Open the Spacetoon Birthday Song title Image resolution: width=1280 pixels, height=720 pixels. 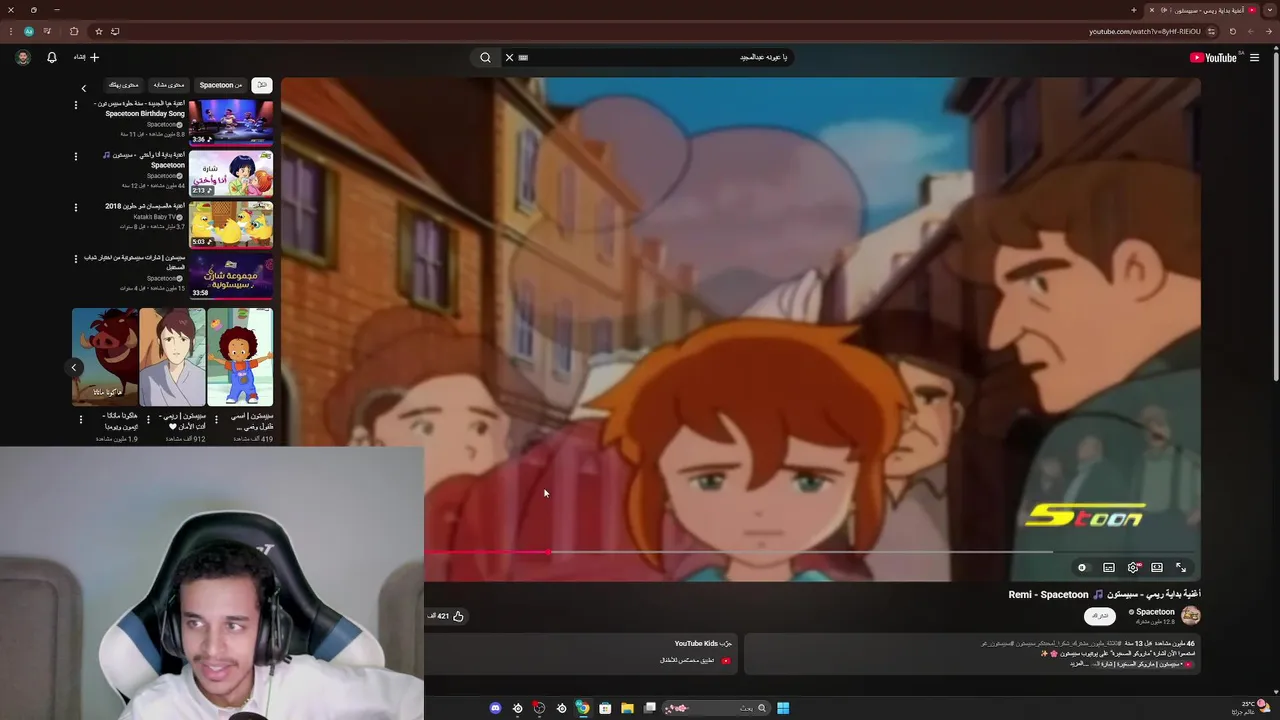[x=140, y=109]
